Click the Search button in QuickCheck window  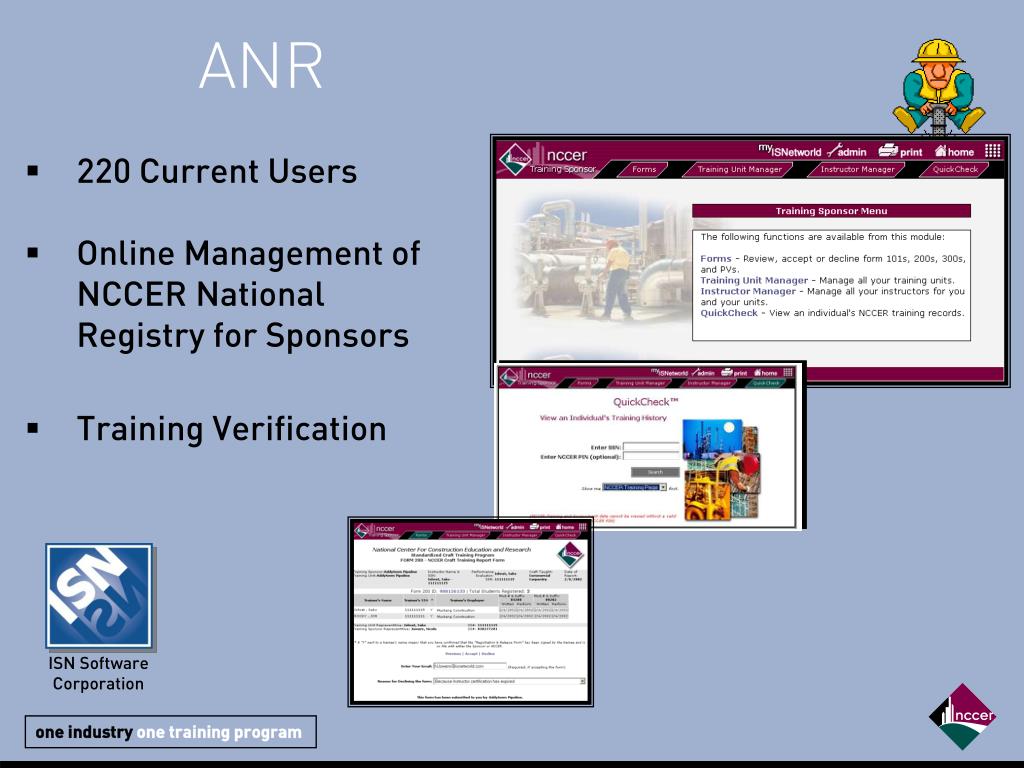point(655,472)
